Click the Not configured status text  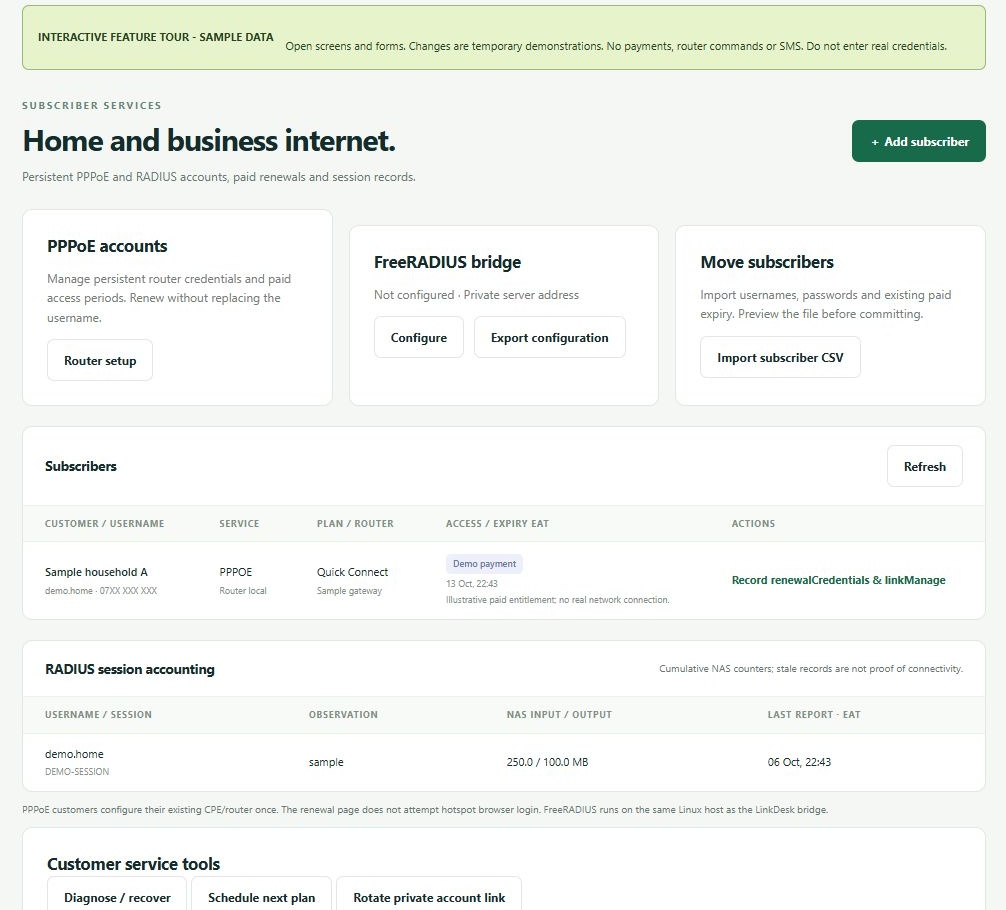coord(414,295)
